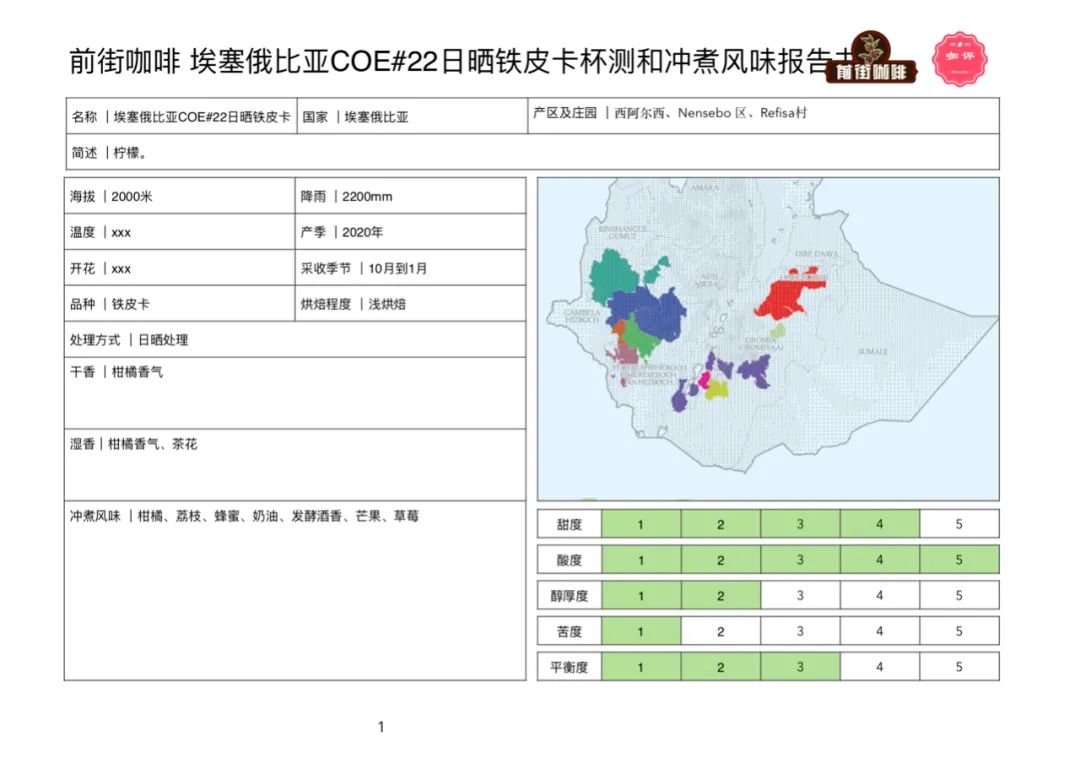This screenshot has width=1080, height=763.
Task: Click the yellow region on the map
Action: click(x=717, y=390)
